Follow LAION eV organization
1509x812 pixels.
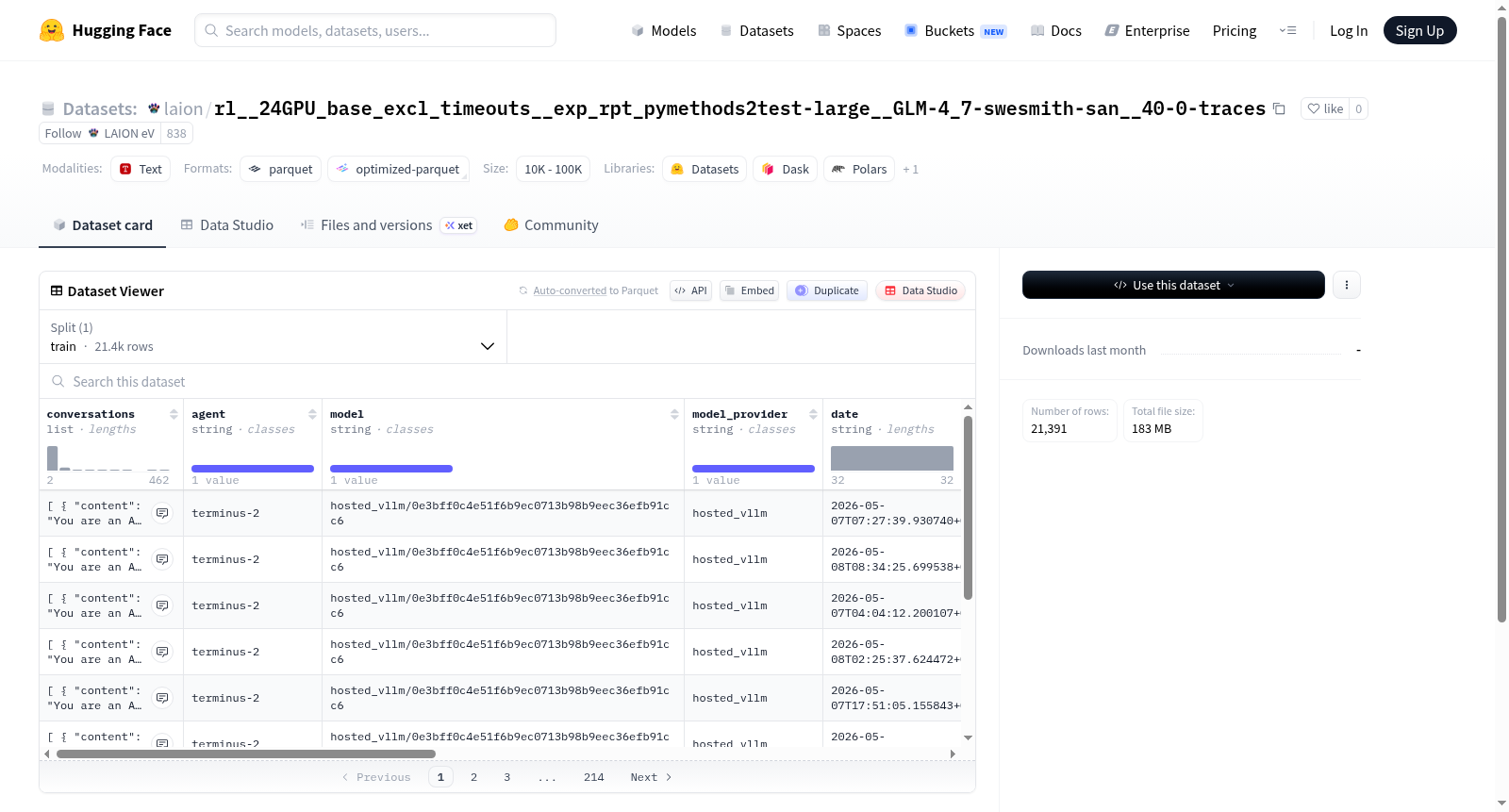click(63, 133)
